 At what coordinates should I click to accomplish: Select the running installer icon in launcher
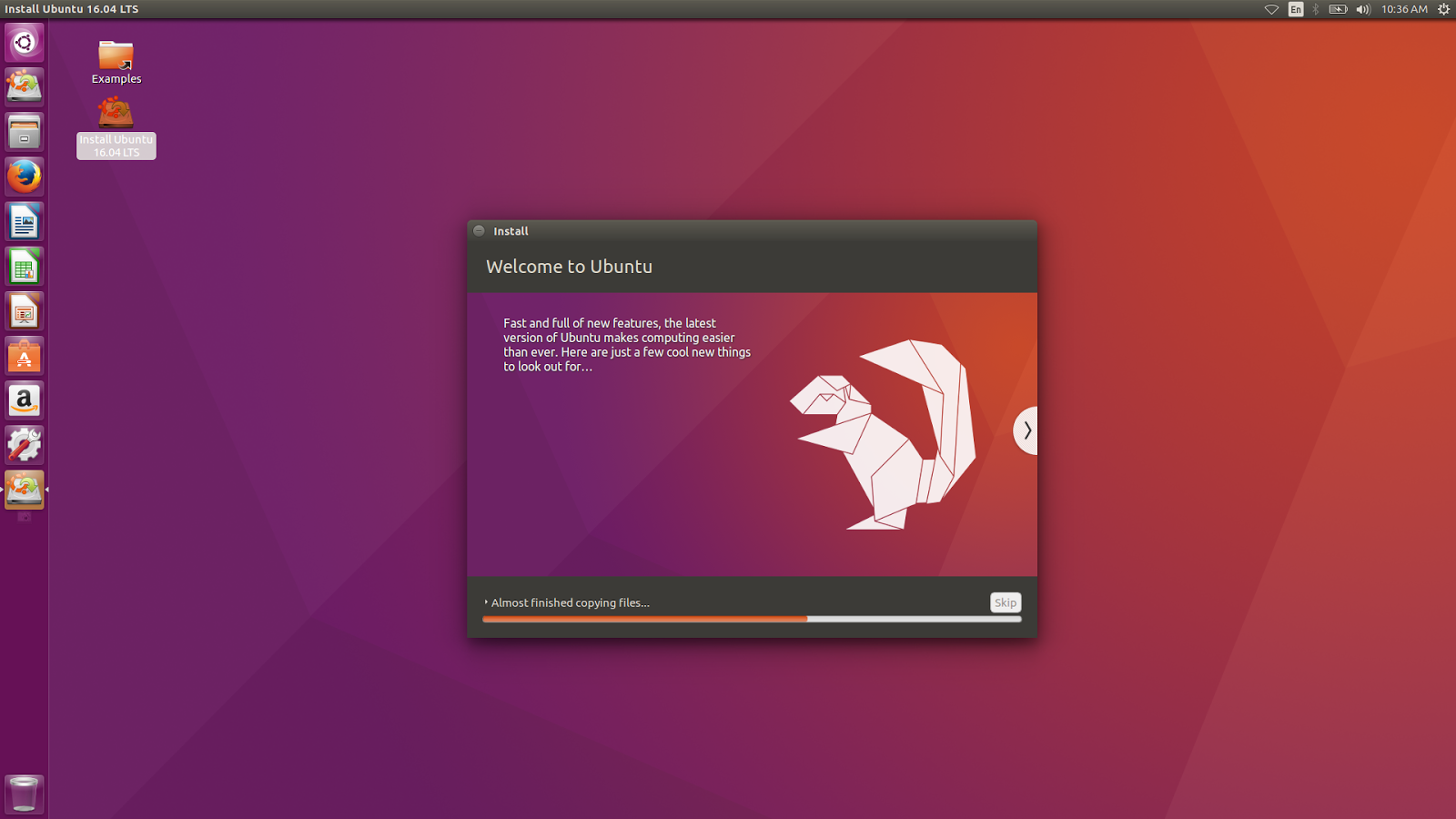click(x=25, y=490)
